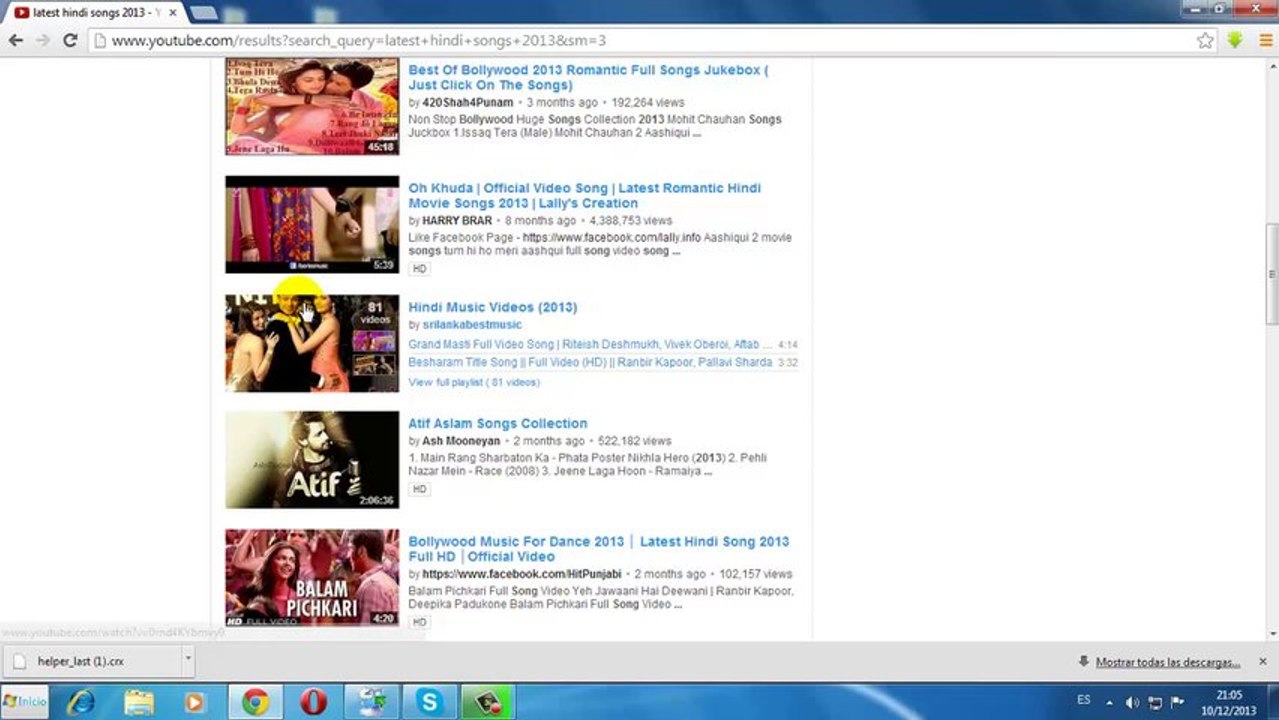
Task: Click the screen recorder taskbar icon
Action: coord(487,702)
